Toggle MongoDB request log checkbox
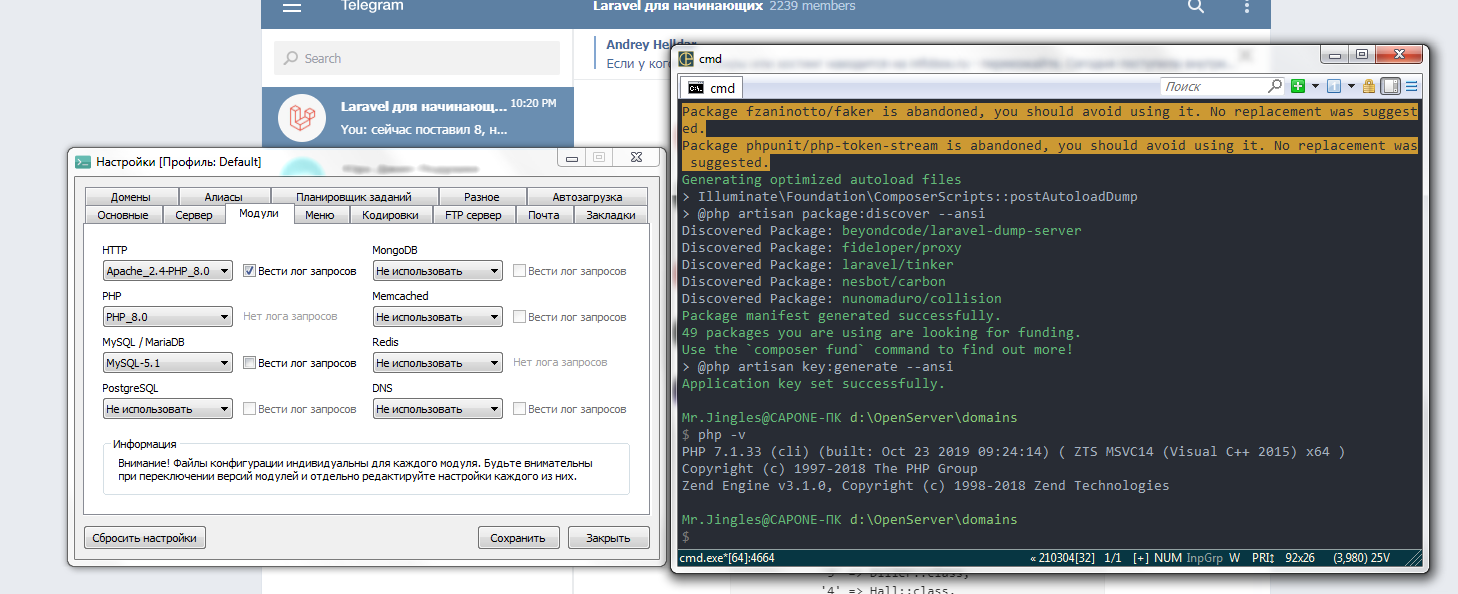This screenshot has height=594, width=1458. (x=520, y=271)
